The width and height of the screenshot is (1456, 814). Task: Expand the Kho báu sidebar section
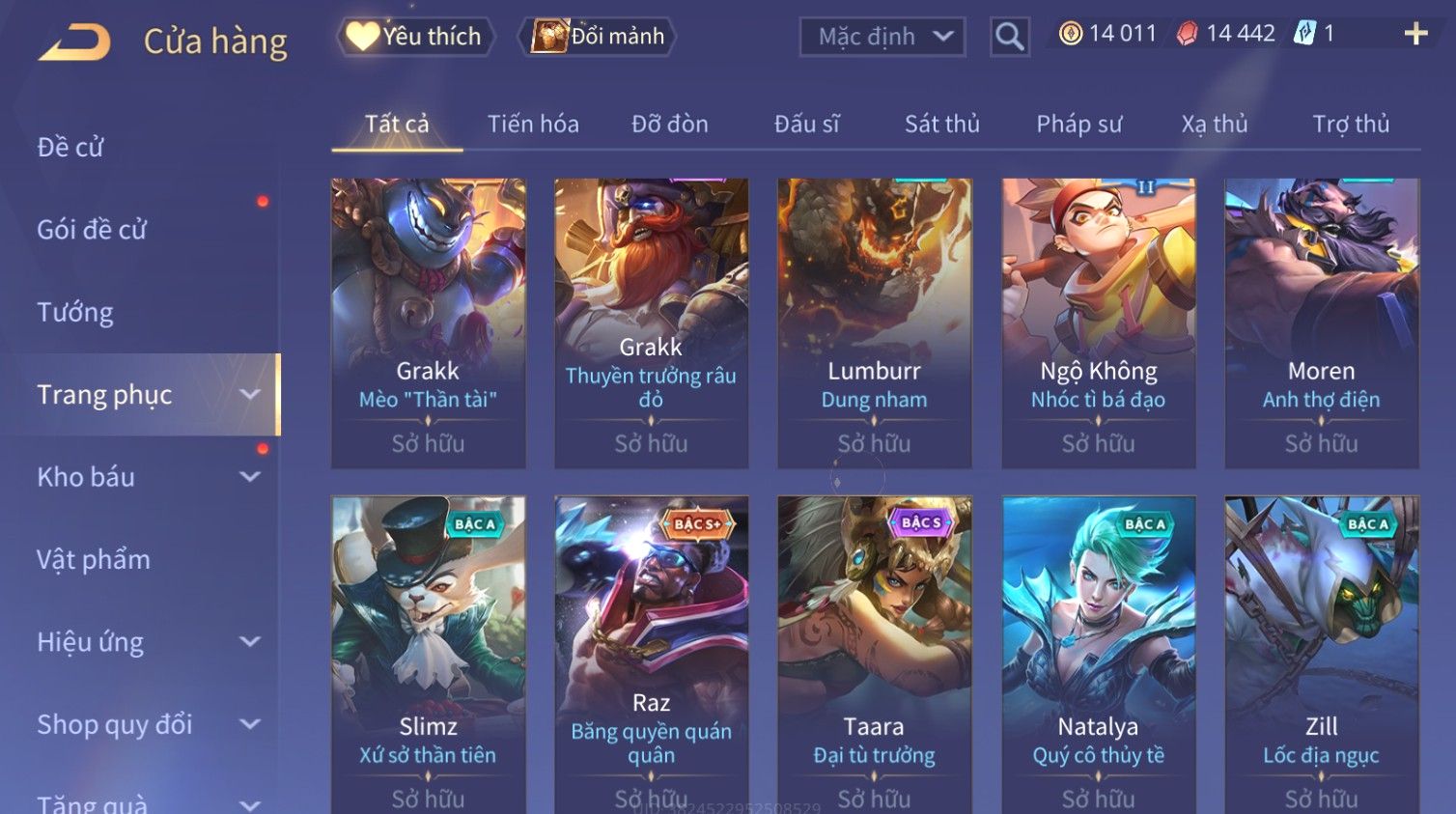pyautogui.click(x=250, y=476)
